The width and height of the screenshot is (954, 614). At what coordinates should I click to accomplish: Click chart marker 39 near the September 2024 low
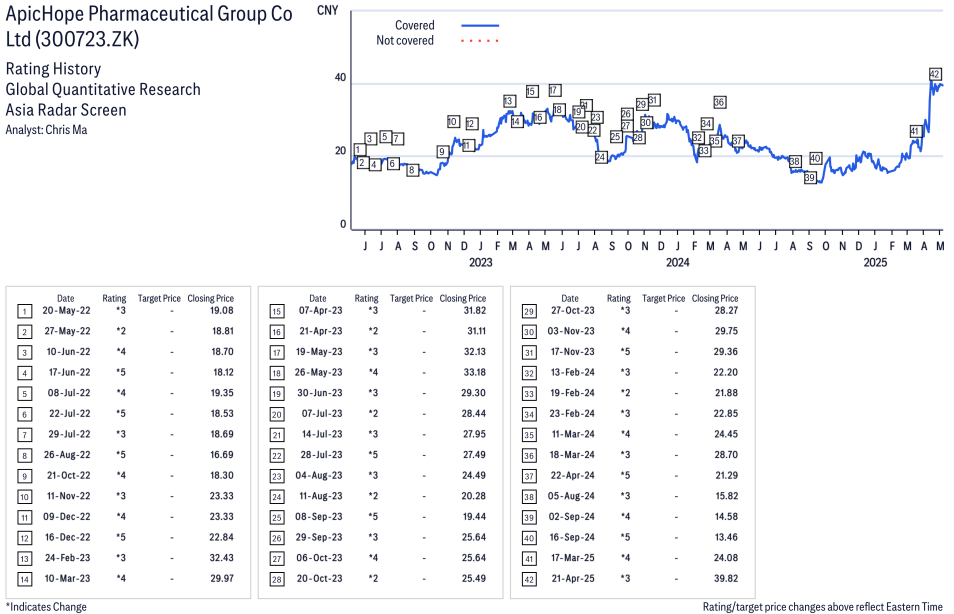810,178
